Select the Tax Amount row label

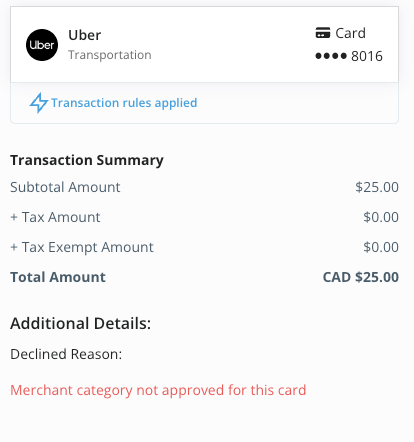[x=55, y=217]
